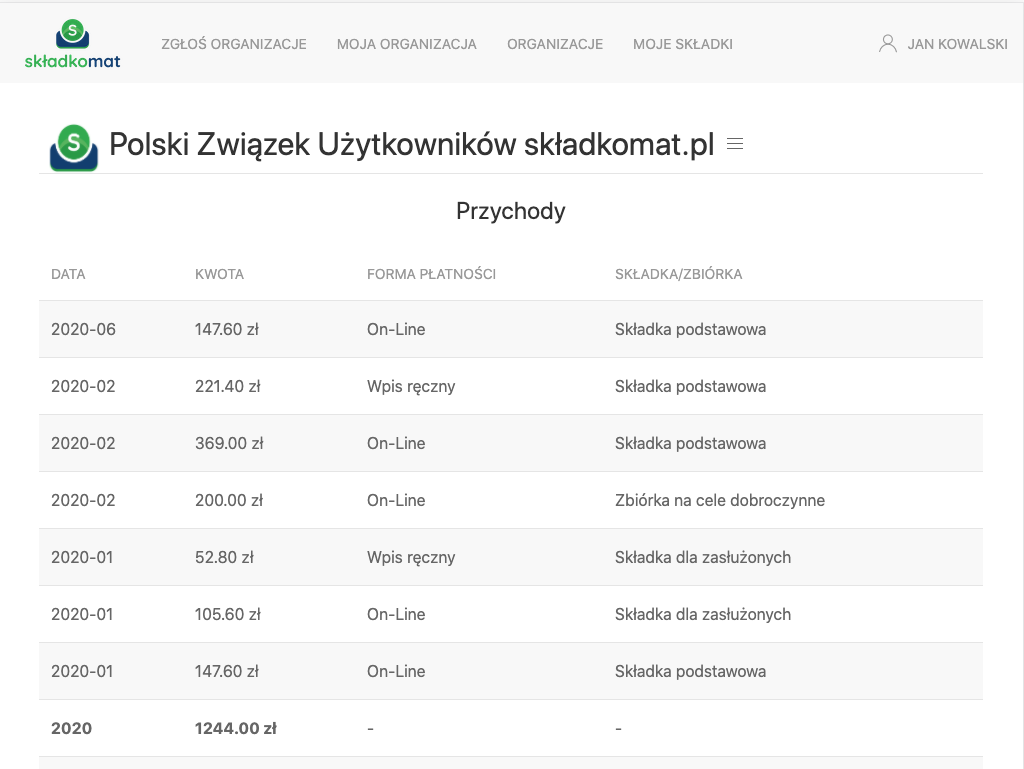Click Składka dla zasłużonych in 105.60 zł row
The width and height of the screenshot is (1024, 769).
point(703,614)
